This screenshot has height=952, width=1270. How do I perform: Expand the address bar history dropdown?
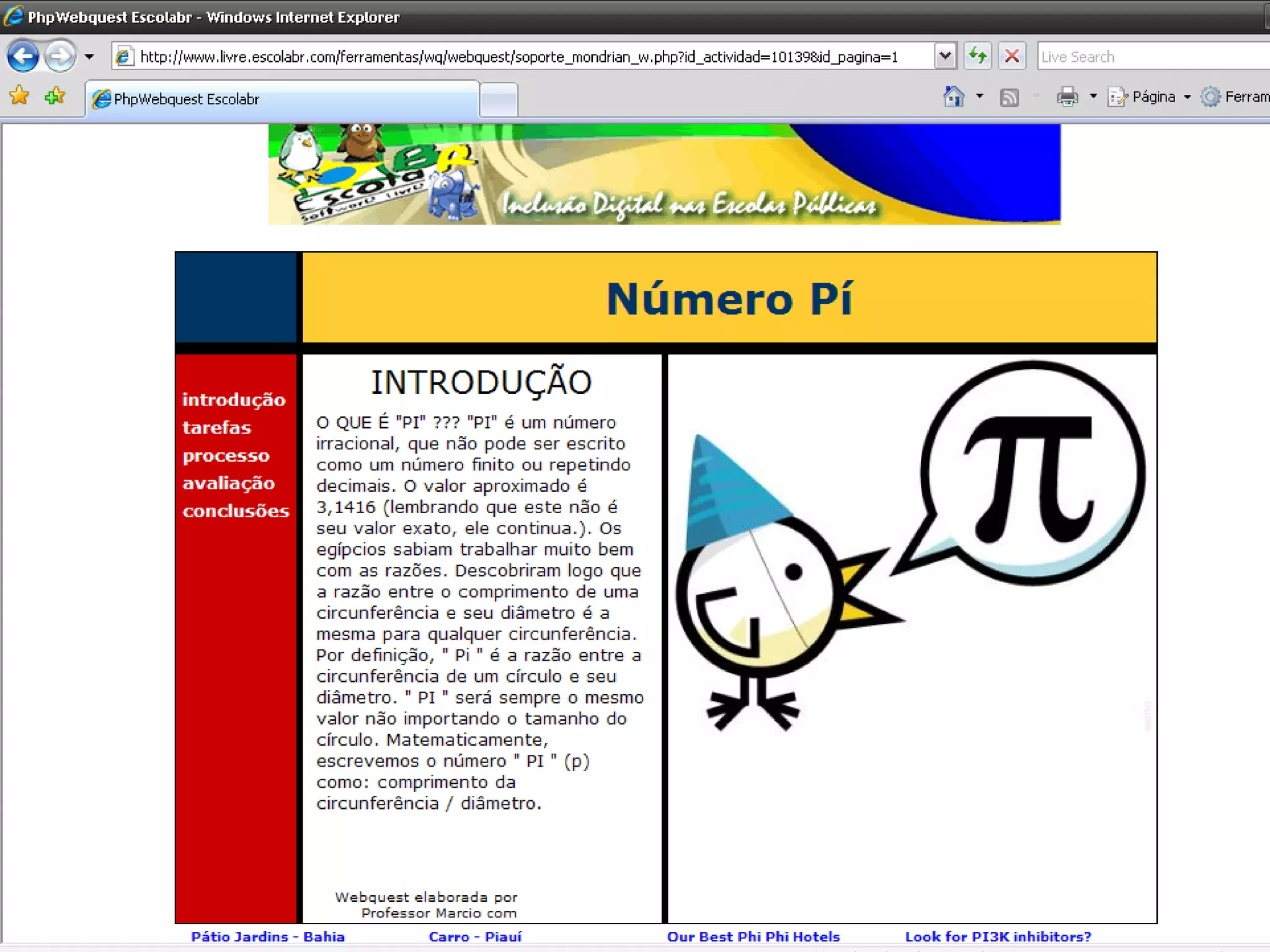(944, 56)
